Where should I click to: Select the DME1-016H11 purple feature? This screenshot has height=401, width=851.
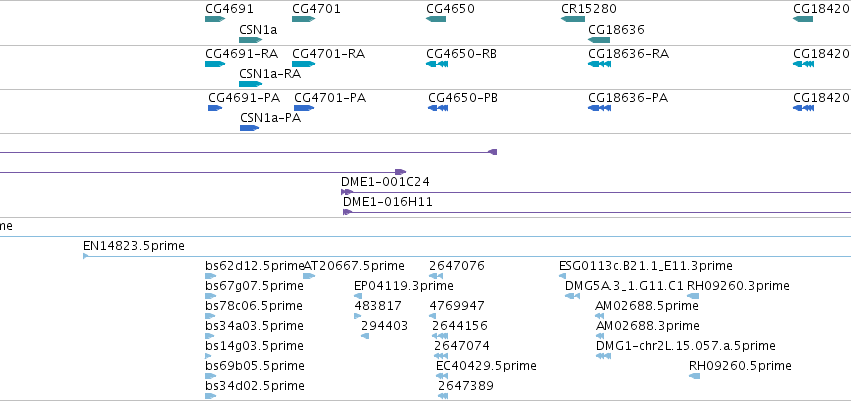point(596,212)
